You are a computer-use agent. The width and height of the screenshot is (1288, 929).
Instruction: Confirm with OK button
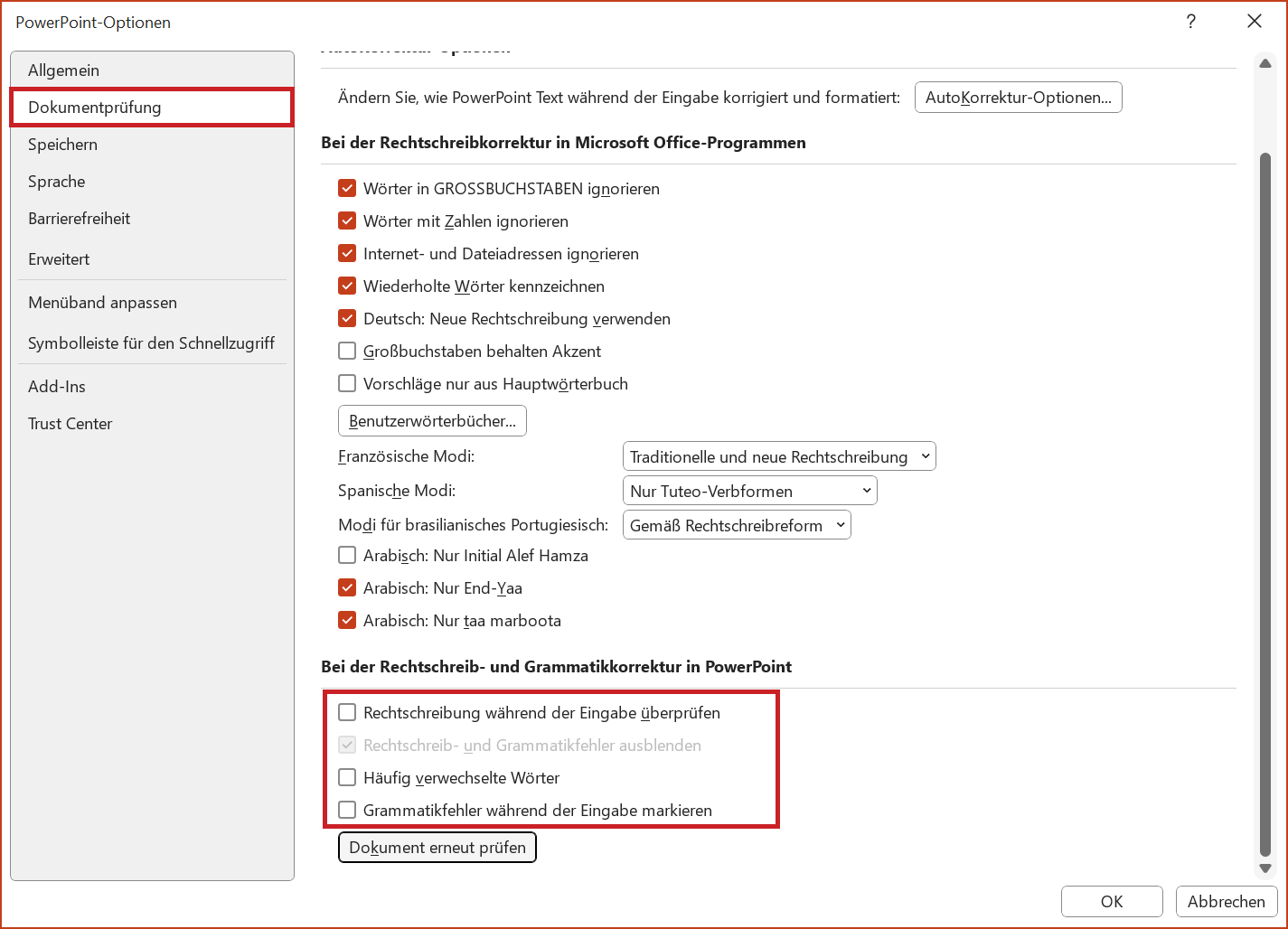1112,902
